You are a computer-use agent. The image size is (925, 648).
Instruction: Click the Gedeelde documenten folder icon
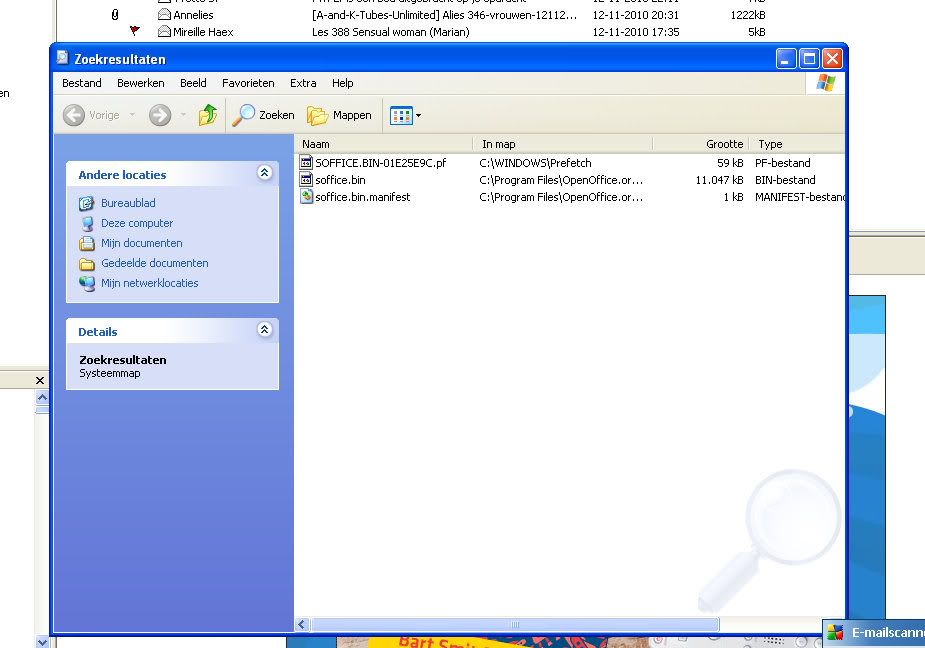pyautogui.click(x=87, y=264)
